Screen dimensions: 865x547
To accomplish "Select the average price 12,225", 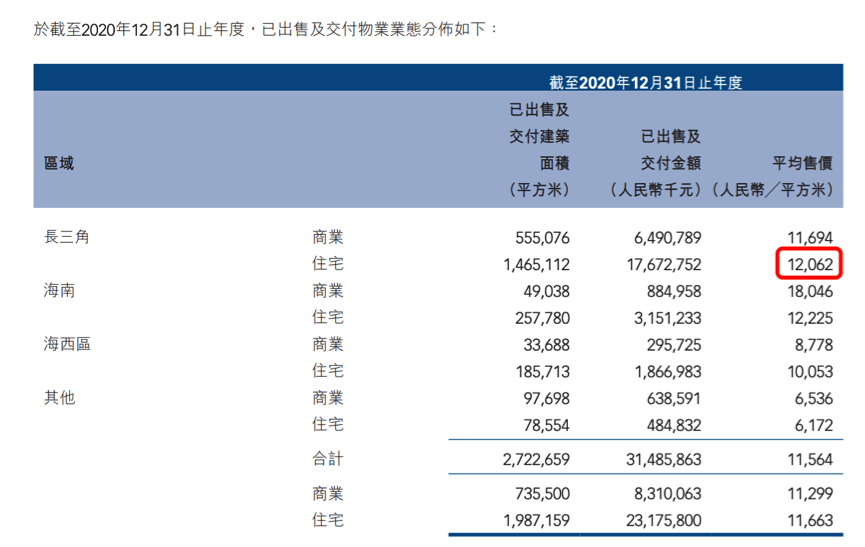I will click(x=810, y=318).
